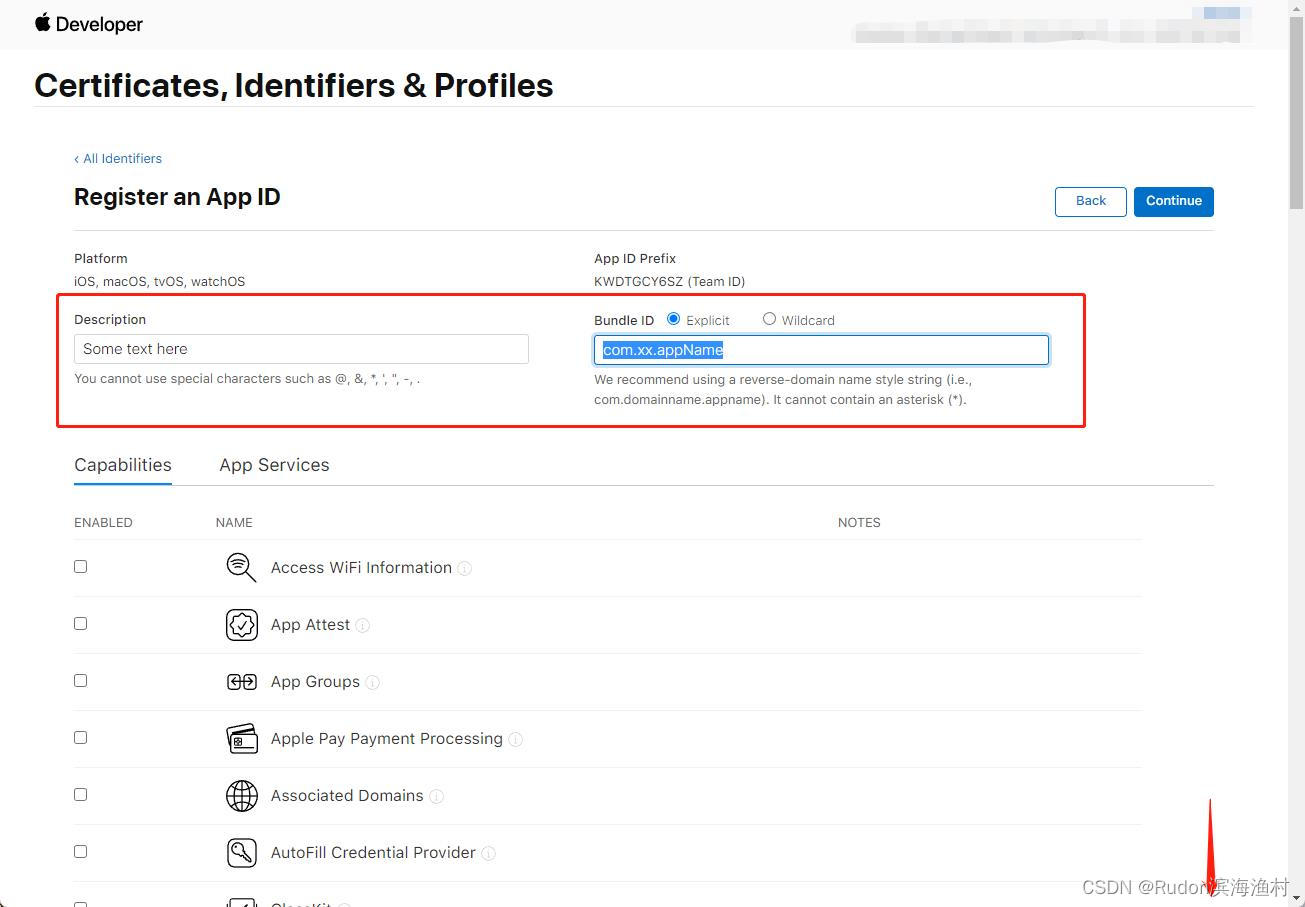Open info tooltip for Access WiFi Information
Image resolution: width=1305 pixels, height=907 pixels.
465,568
